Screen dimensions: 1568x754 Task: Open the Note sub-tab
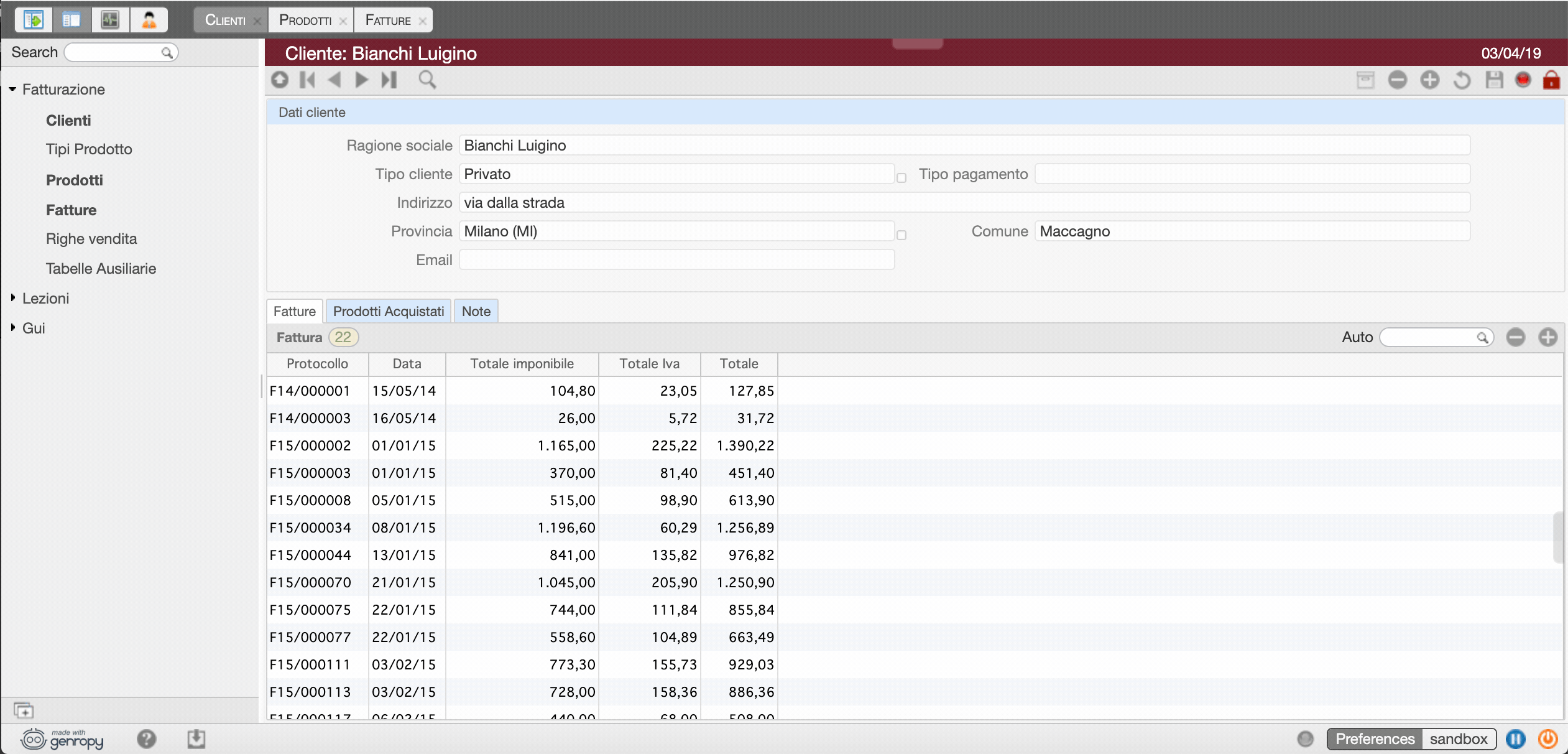[476, 311]
